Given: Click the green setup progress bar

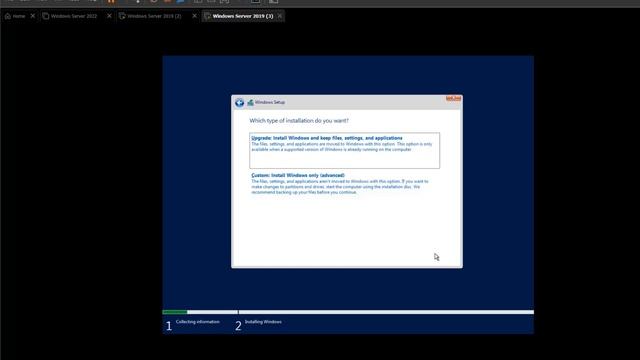Looking at the screenshot, I should (175, 312).
